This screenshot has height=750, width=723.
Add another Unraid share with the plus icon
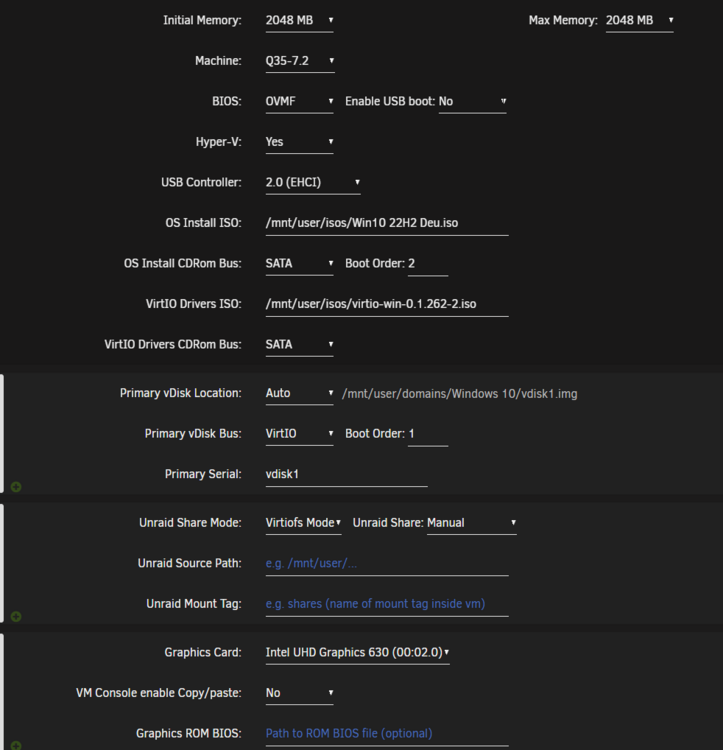16,617
